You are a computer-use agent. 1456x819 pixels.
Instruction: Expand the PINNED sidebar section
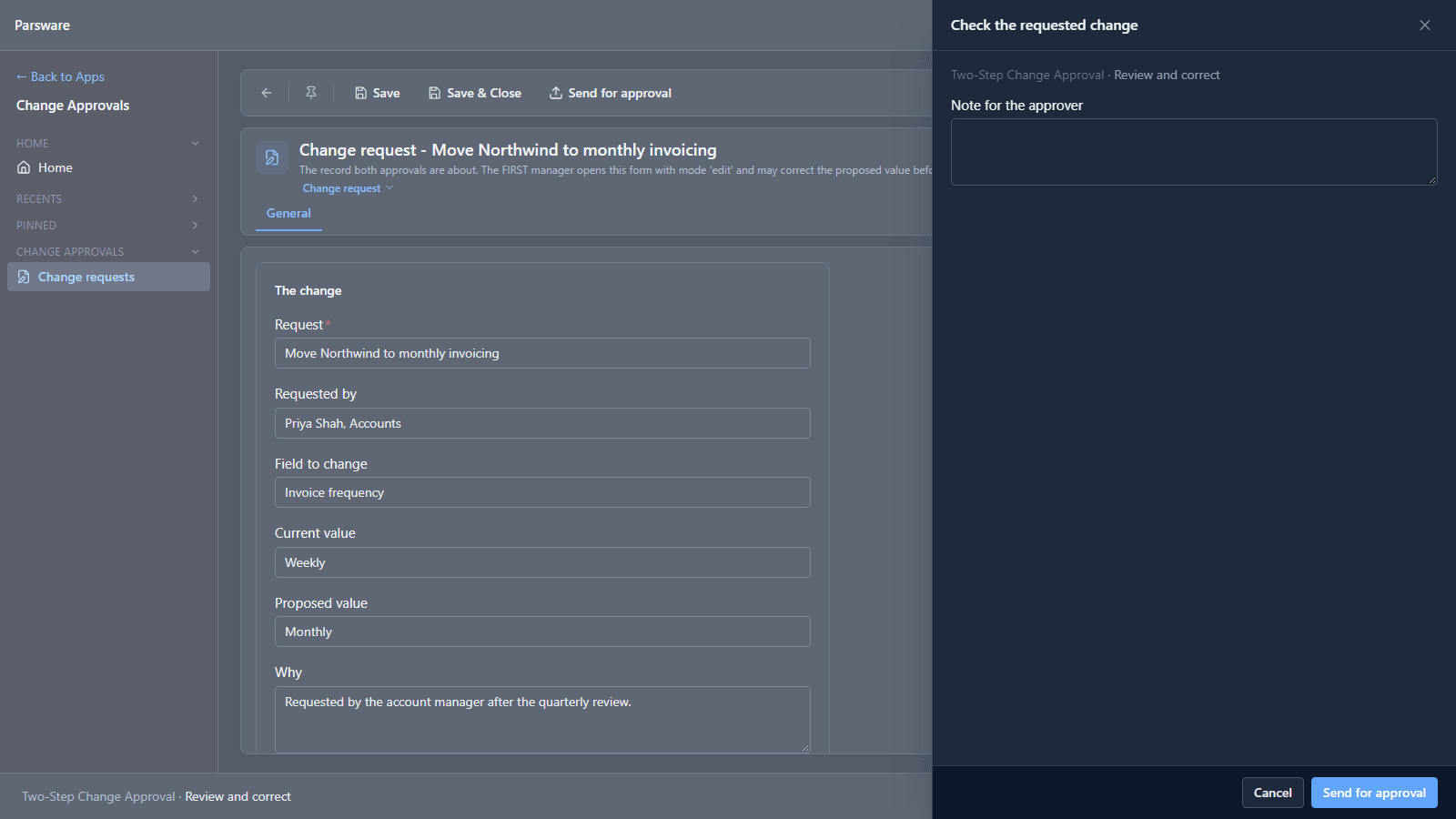tap(195, 226)
